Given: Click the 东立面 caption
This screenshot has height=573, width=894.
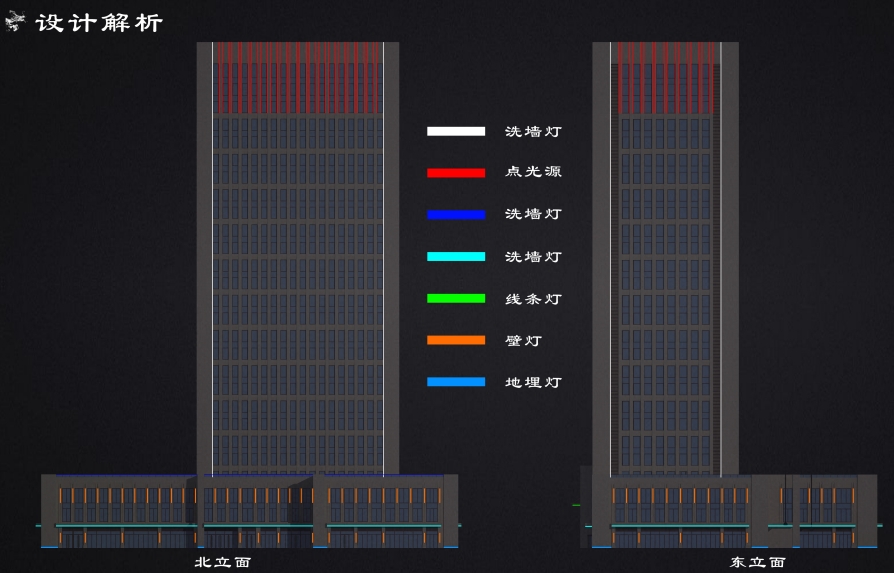Looking at the screenshot, I should tap(757, 562).
